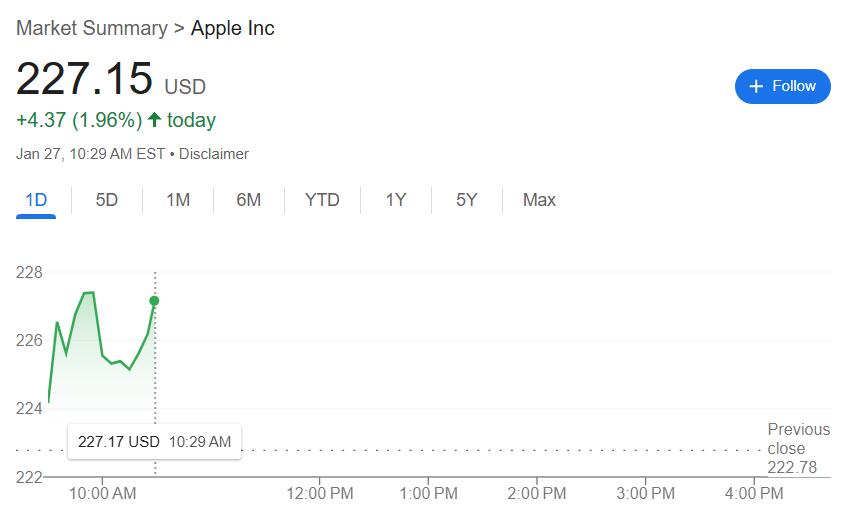Click the Apple Inc breadcrumb title
Image resolution: width=853 pixels, height=516 pixels.
click(232, 28)
